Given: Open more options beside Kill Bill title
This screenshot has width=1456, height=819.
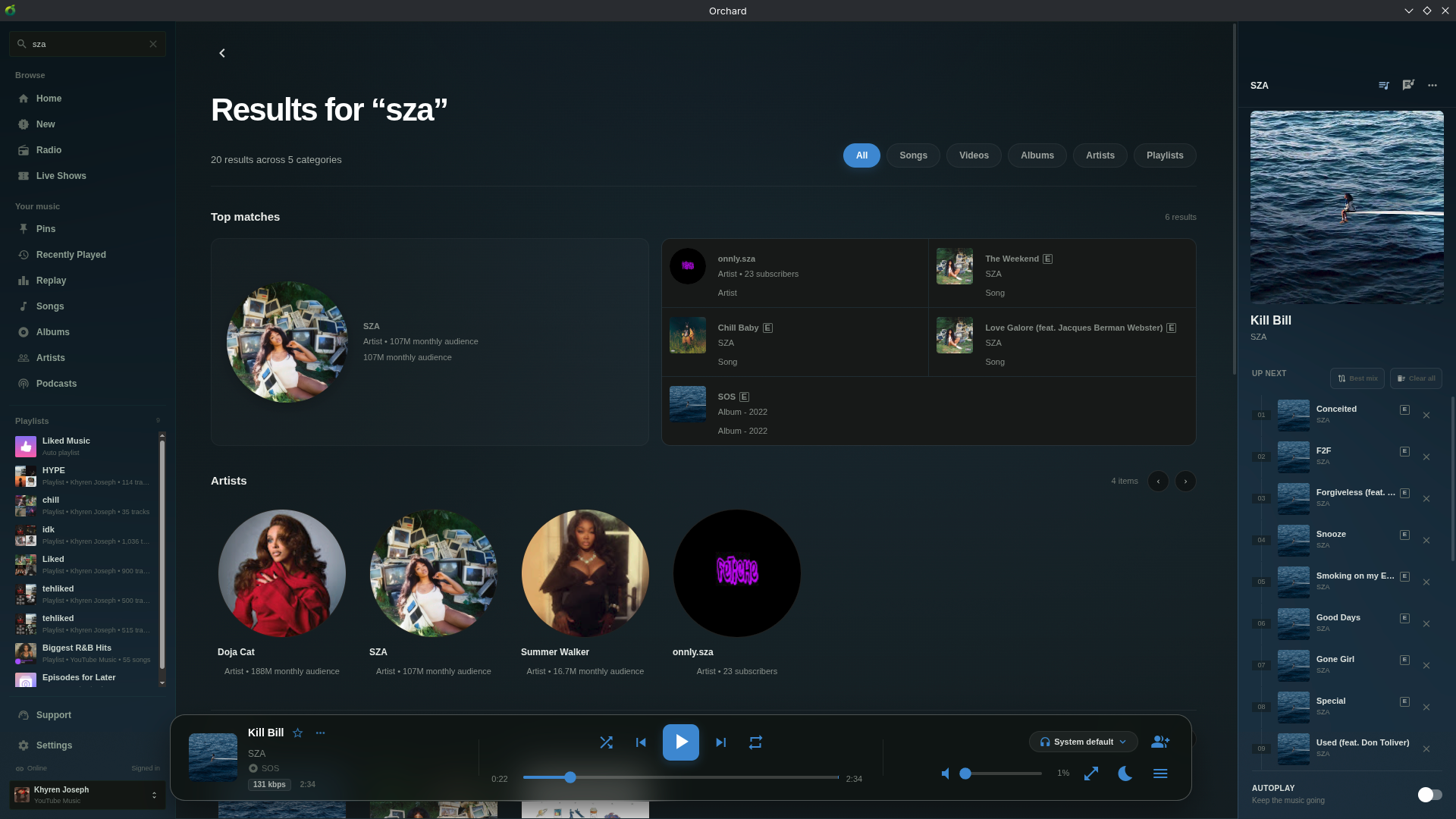Looking at the screenshot, I should coord(320,733).
